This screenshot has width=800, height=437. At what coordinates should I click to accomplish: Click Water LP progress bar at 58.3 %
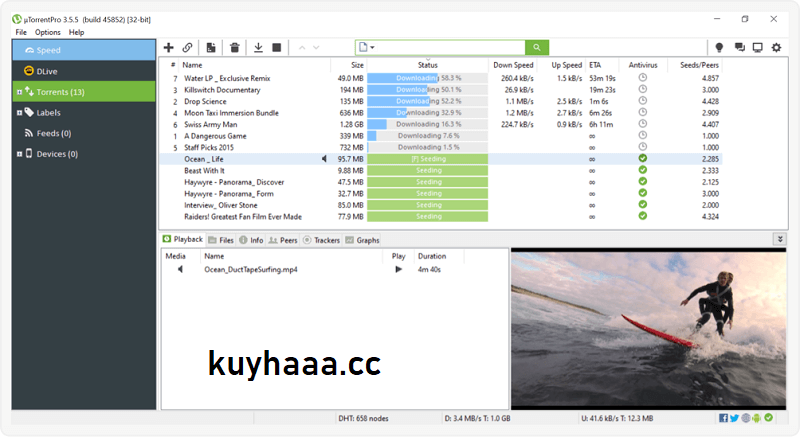(x=428, y=78)
